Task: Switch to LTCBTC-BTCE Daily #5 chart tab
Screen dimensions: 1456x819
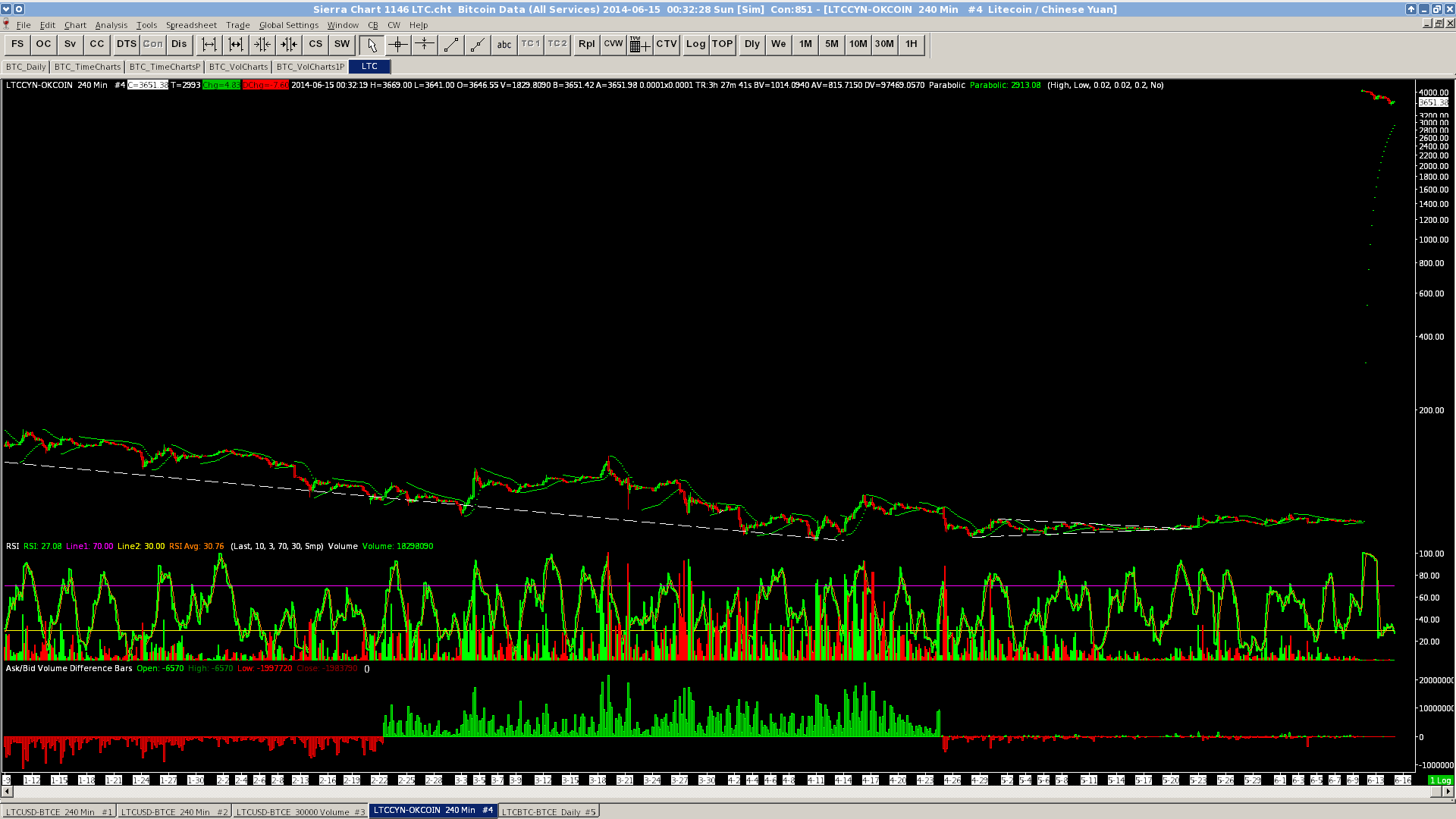Action: [x=548, y=811]
